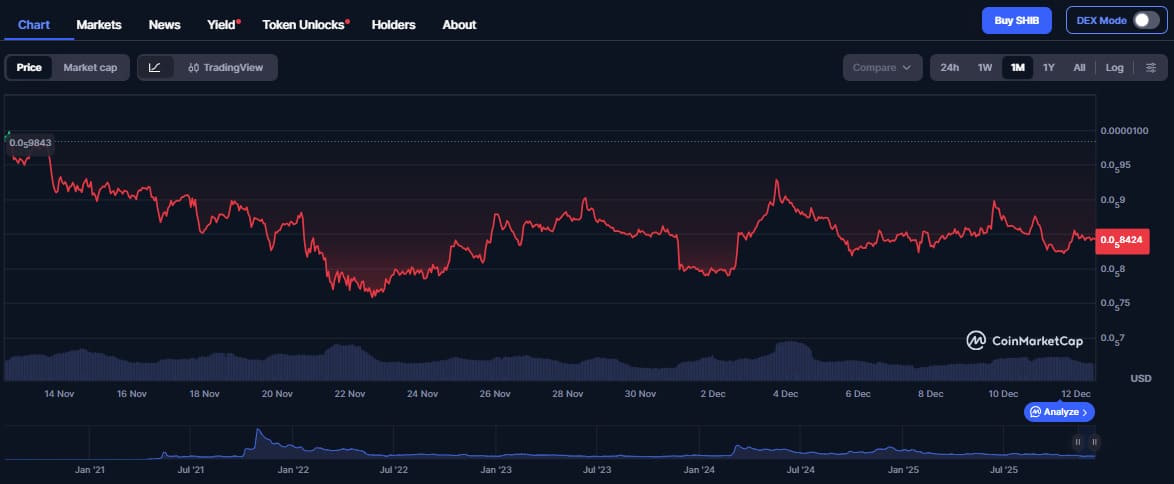Expand the Compare dropdown
This screenshot has width=1174, height=484.
[881, 67]
